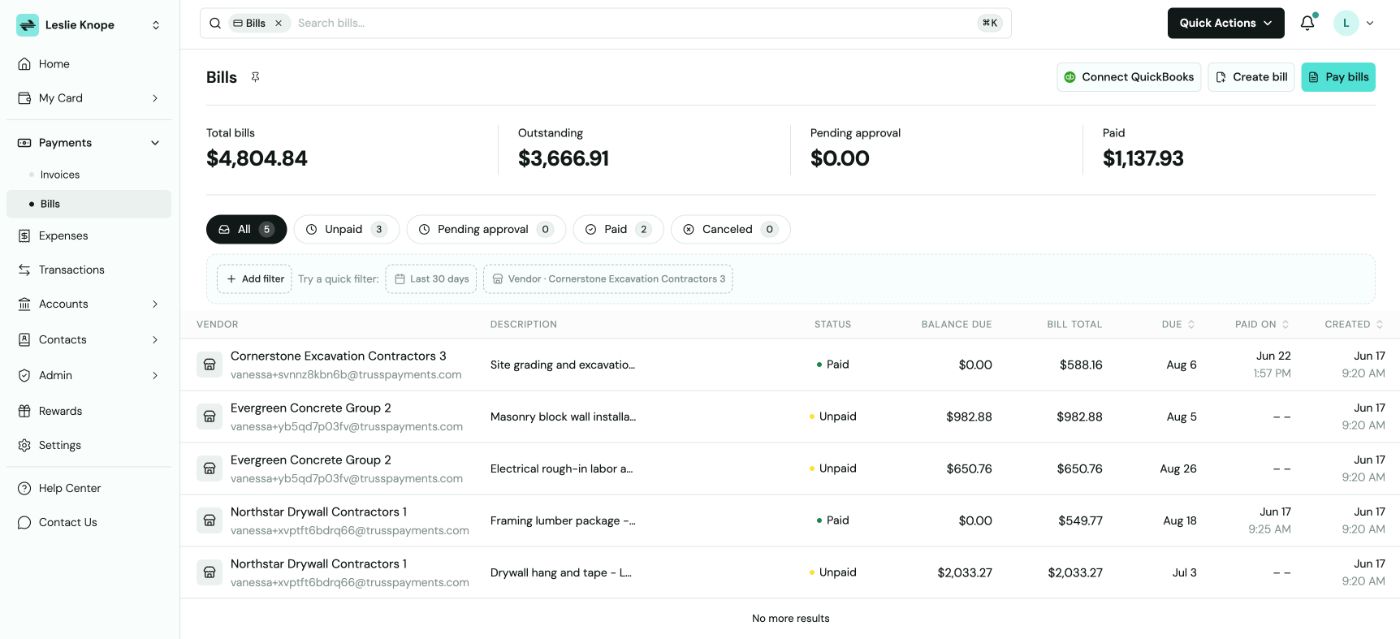1400x639 pixels.
Task: Switch to the Unpaid tab
Action: [346, 229]
